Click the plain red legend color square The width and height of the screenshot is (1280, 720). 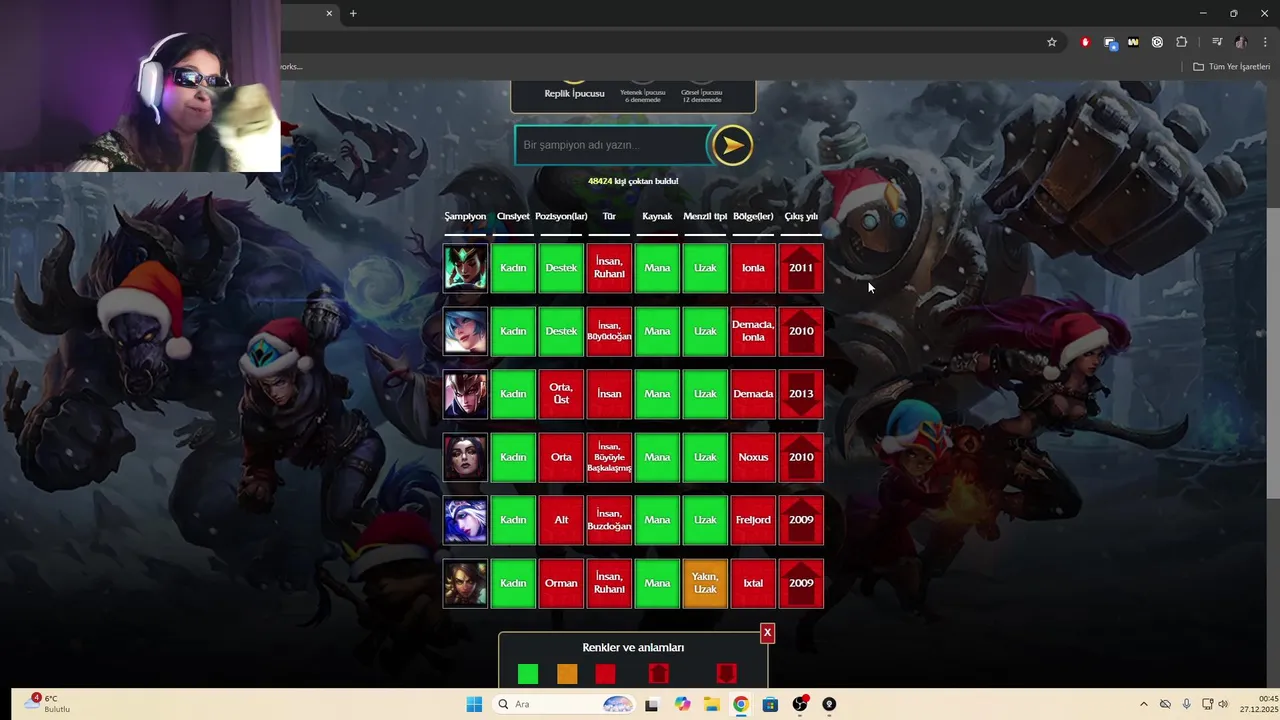(605, 674)
